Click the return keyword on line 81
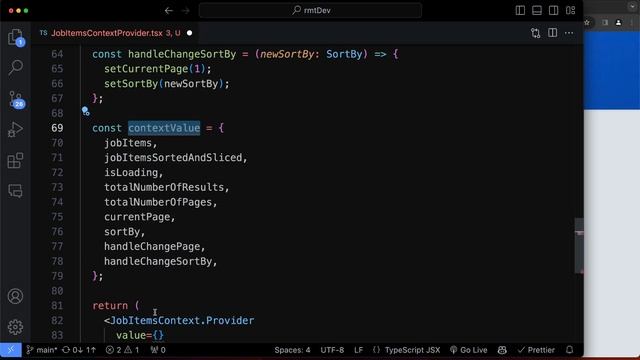Image resolution: width=640 pixels, height=360 pixels. pyautogui.click(x=110, y=306)
